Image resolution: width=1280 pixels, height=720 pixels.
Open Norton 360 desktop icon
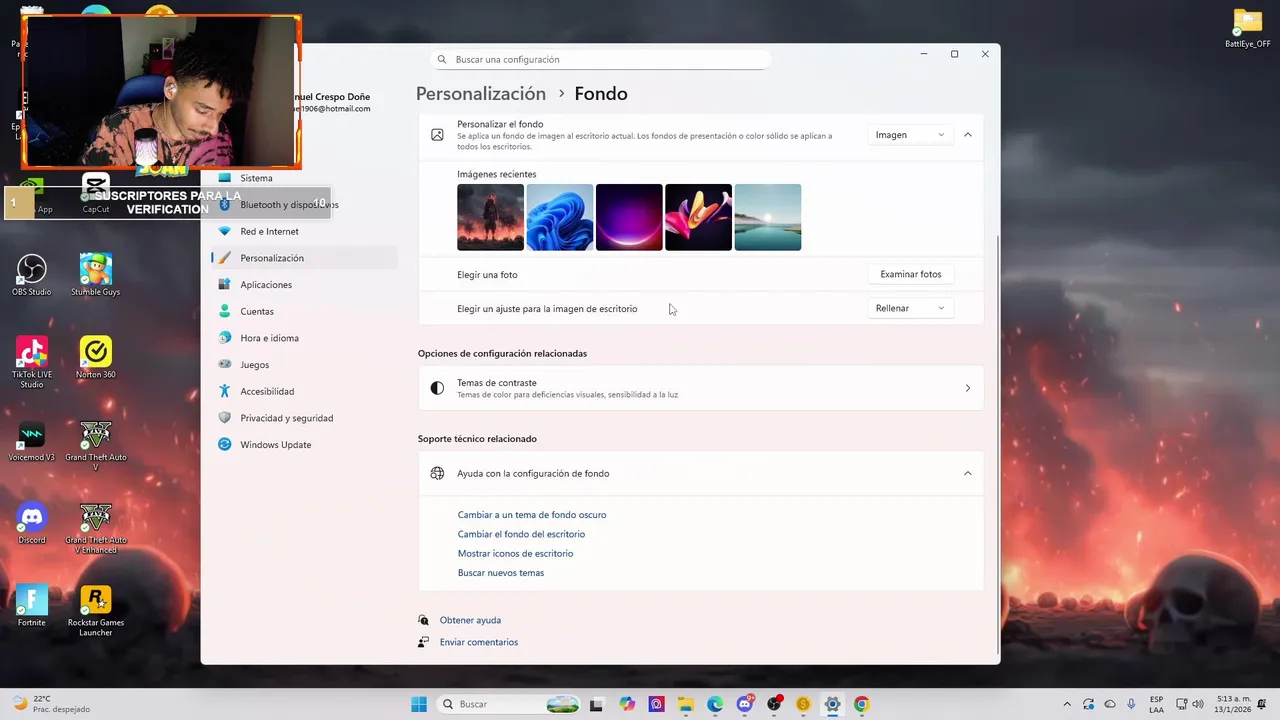coord(96,358)
